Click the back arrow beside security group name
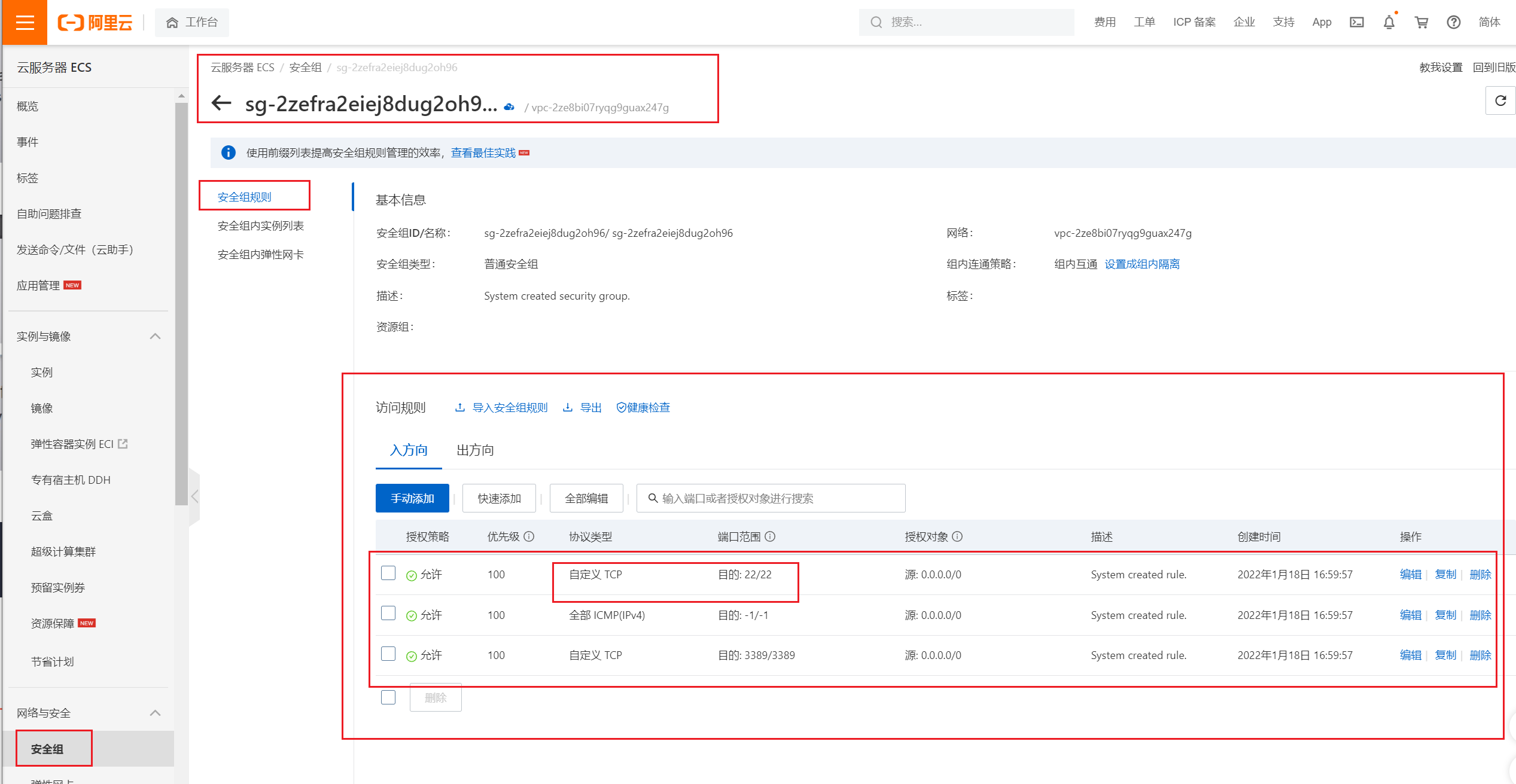This screenshot has width=1516, height=784. tap(221, 103)
